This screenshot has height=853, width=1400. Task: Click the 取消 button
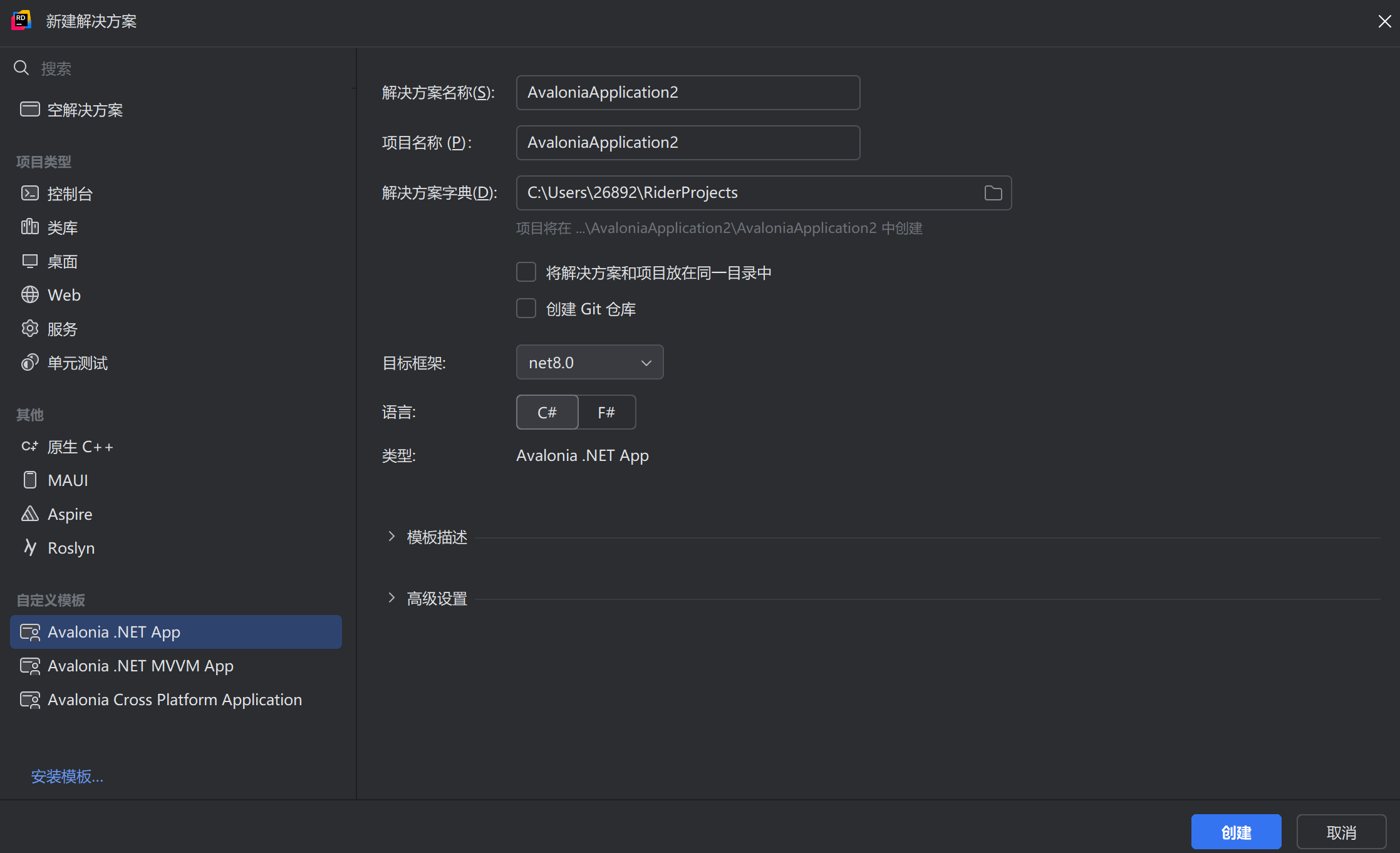pos(1341,832)
